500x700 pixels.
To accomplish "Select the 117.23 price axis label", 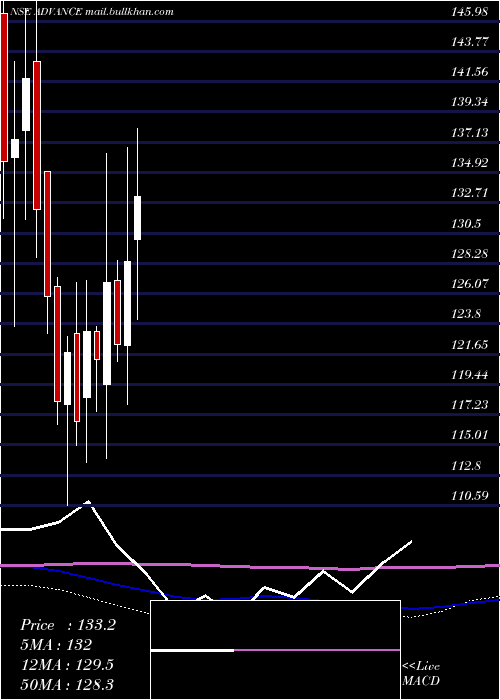I will [469, 405].
